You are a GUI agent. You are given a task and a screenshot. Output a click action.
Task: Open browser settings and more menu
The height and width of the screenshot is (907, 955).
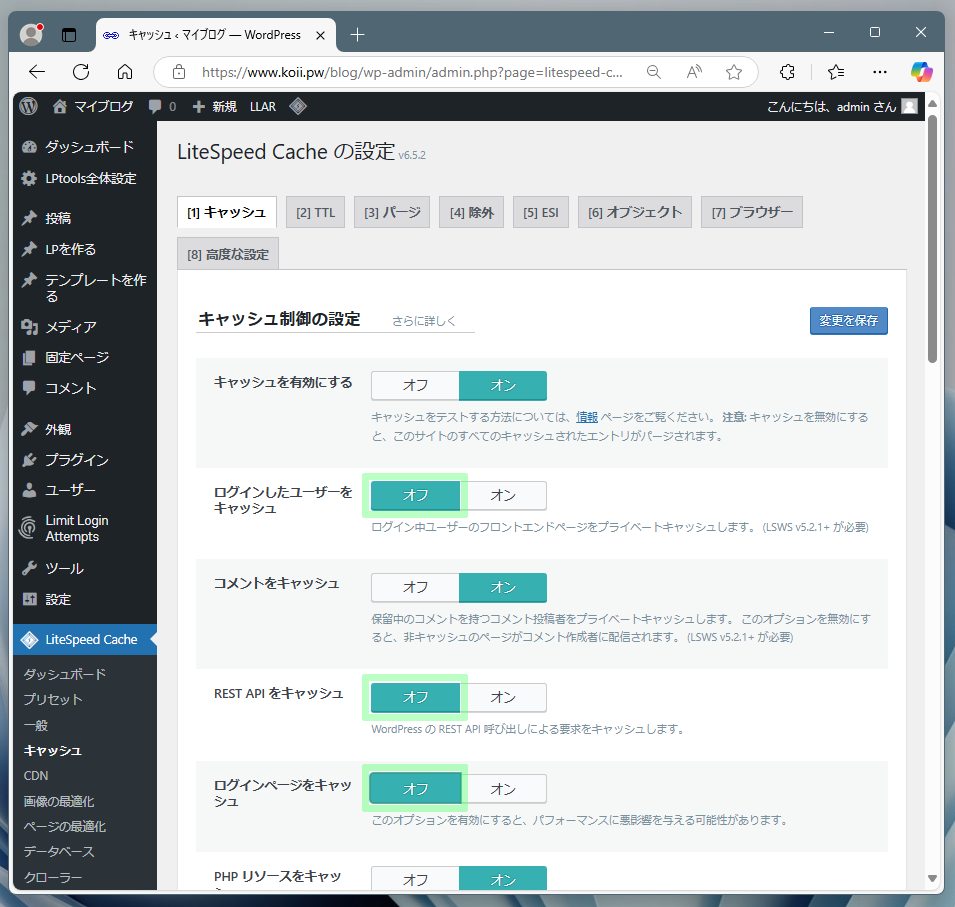pos(880,72)
